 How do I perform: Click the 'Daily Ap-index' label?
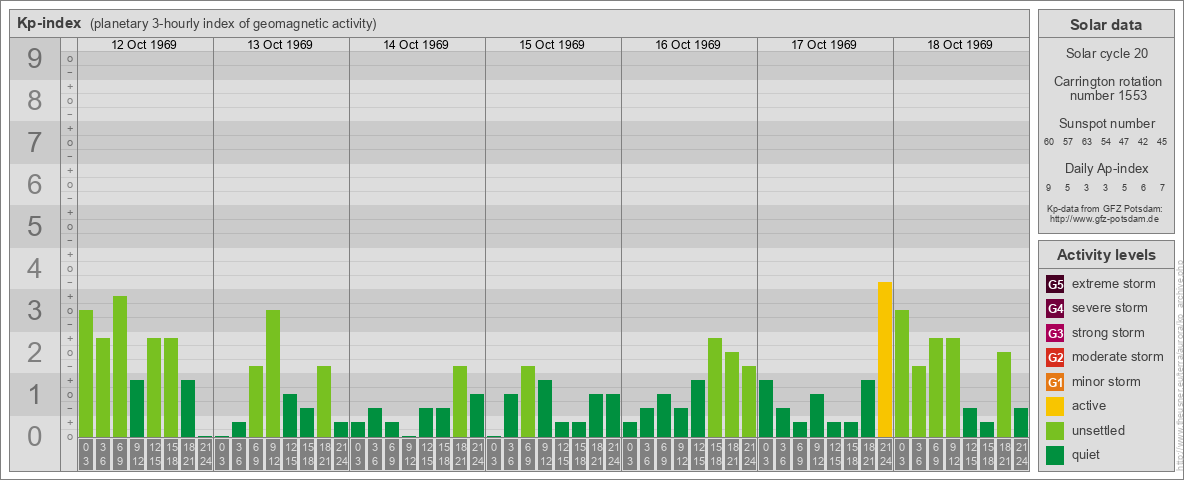[1106, 168]
